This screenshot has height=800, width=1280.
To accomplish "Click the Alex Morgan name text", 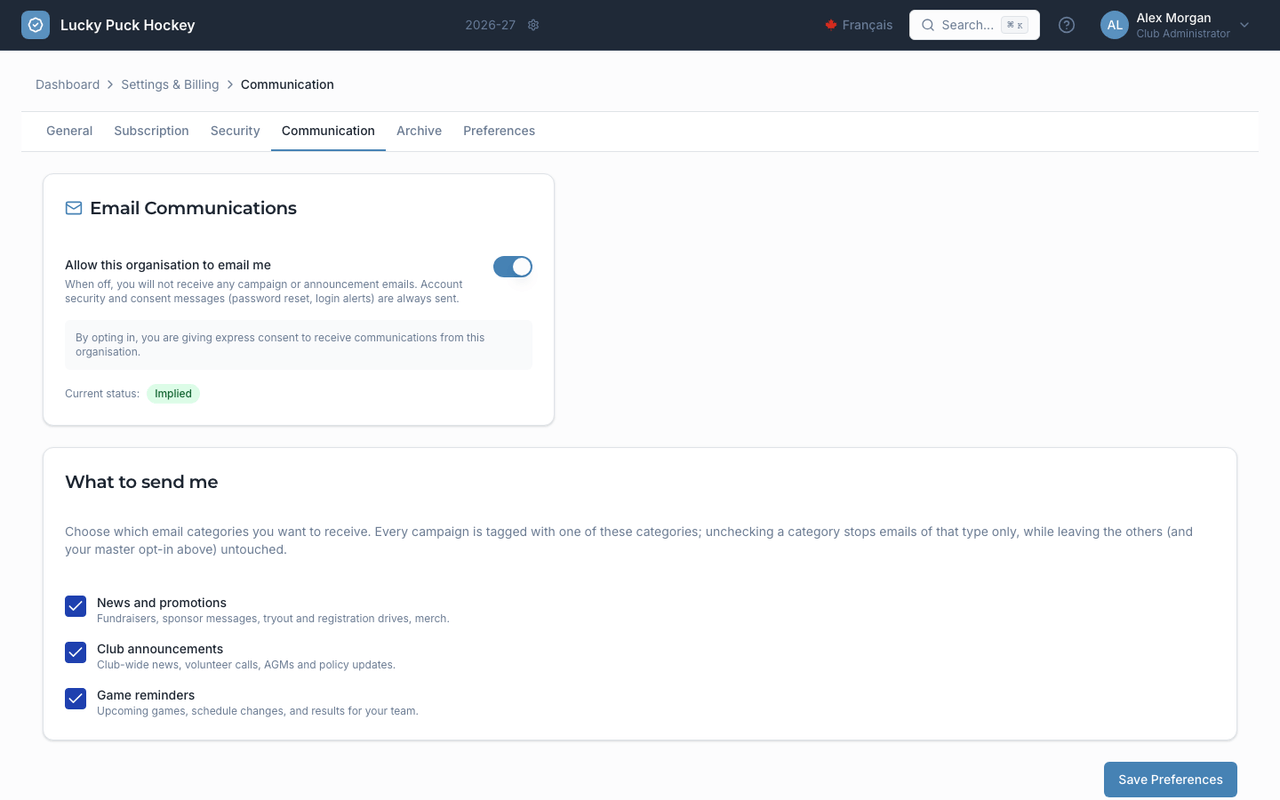I will pyautogui.click(x=1173, y=18).
